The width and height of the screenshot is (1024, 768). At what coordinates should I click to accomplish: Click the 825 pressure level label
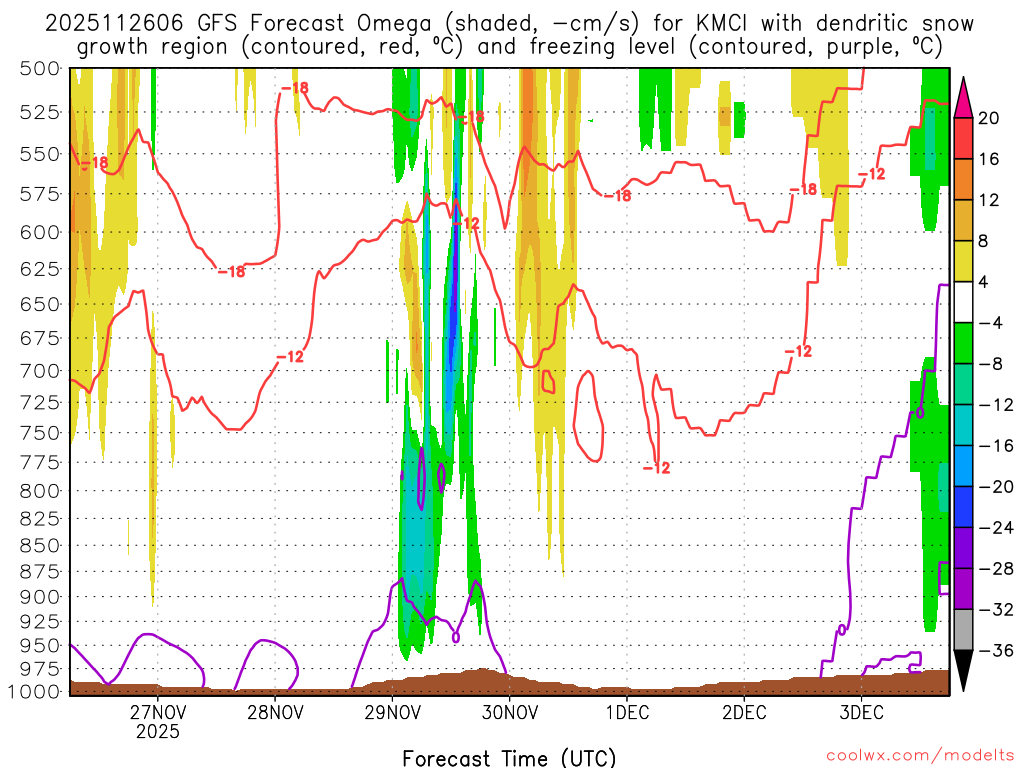40,519
